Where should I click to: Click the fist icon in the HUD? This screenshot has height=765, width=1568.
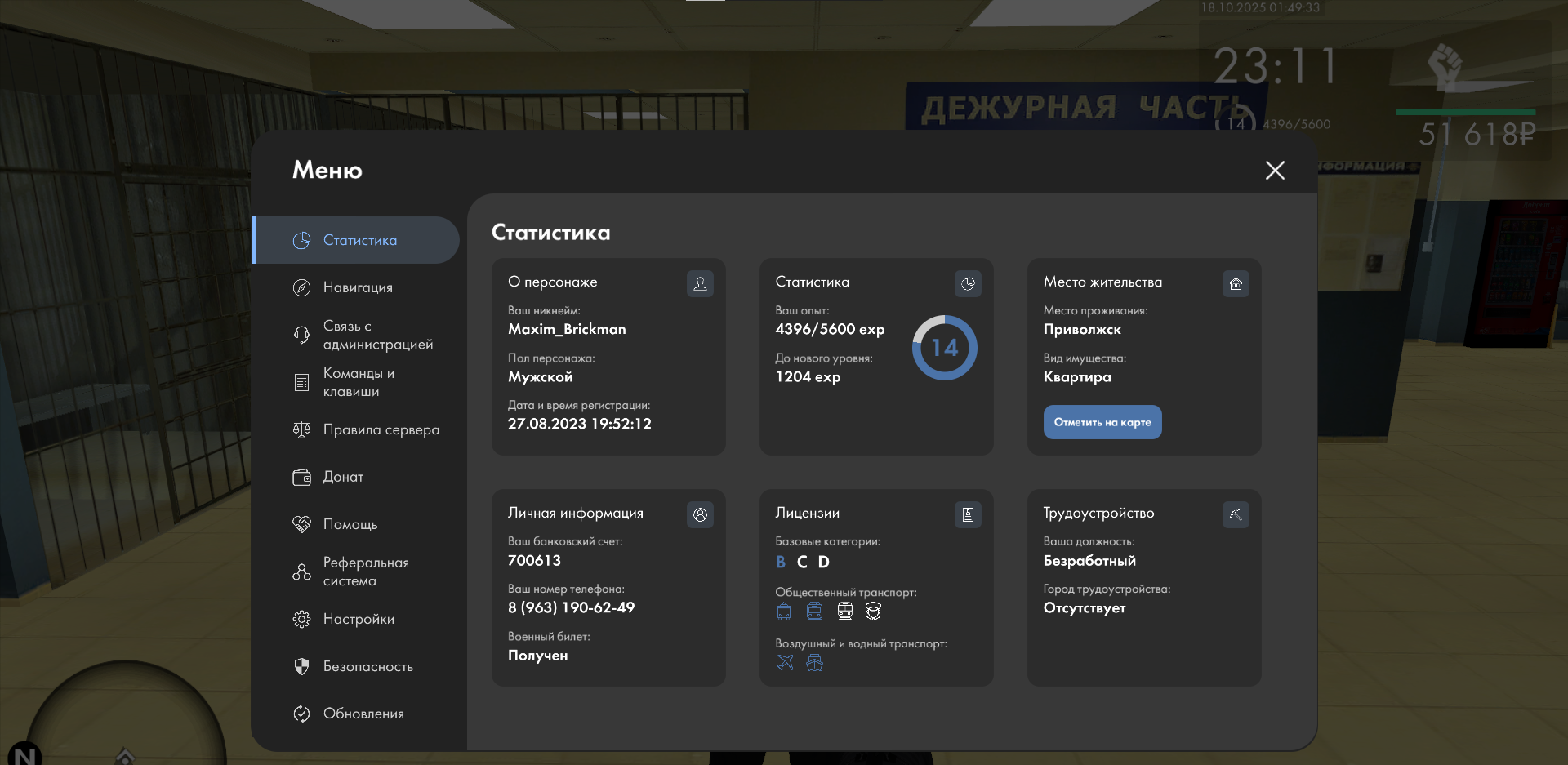point(1445,67)
